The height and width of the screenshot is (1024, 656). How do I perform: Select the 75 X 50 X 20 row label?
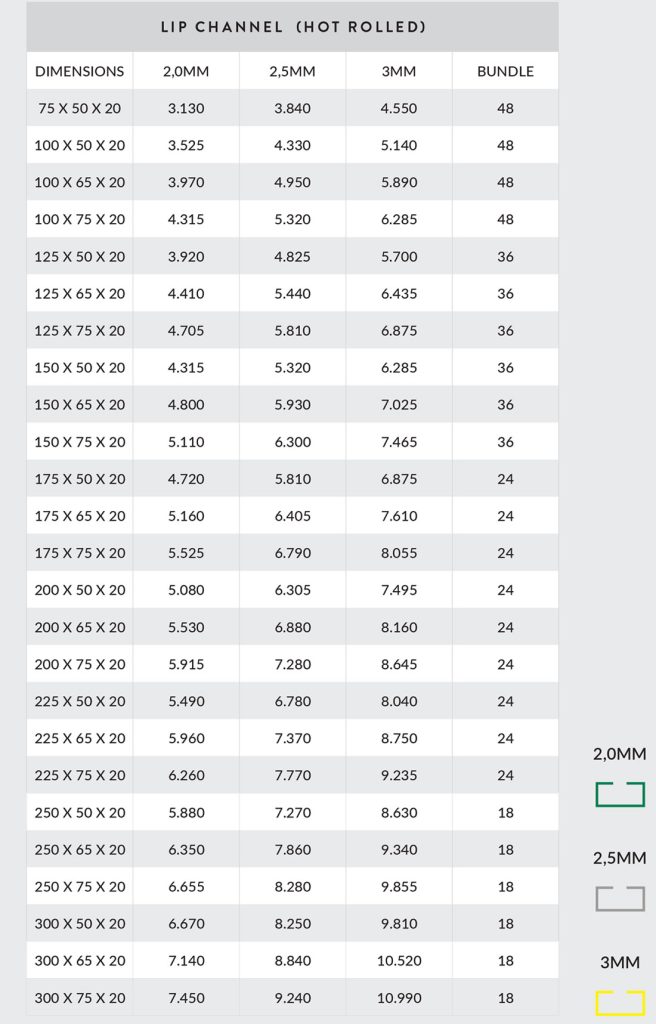click(x=80, y=108)
